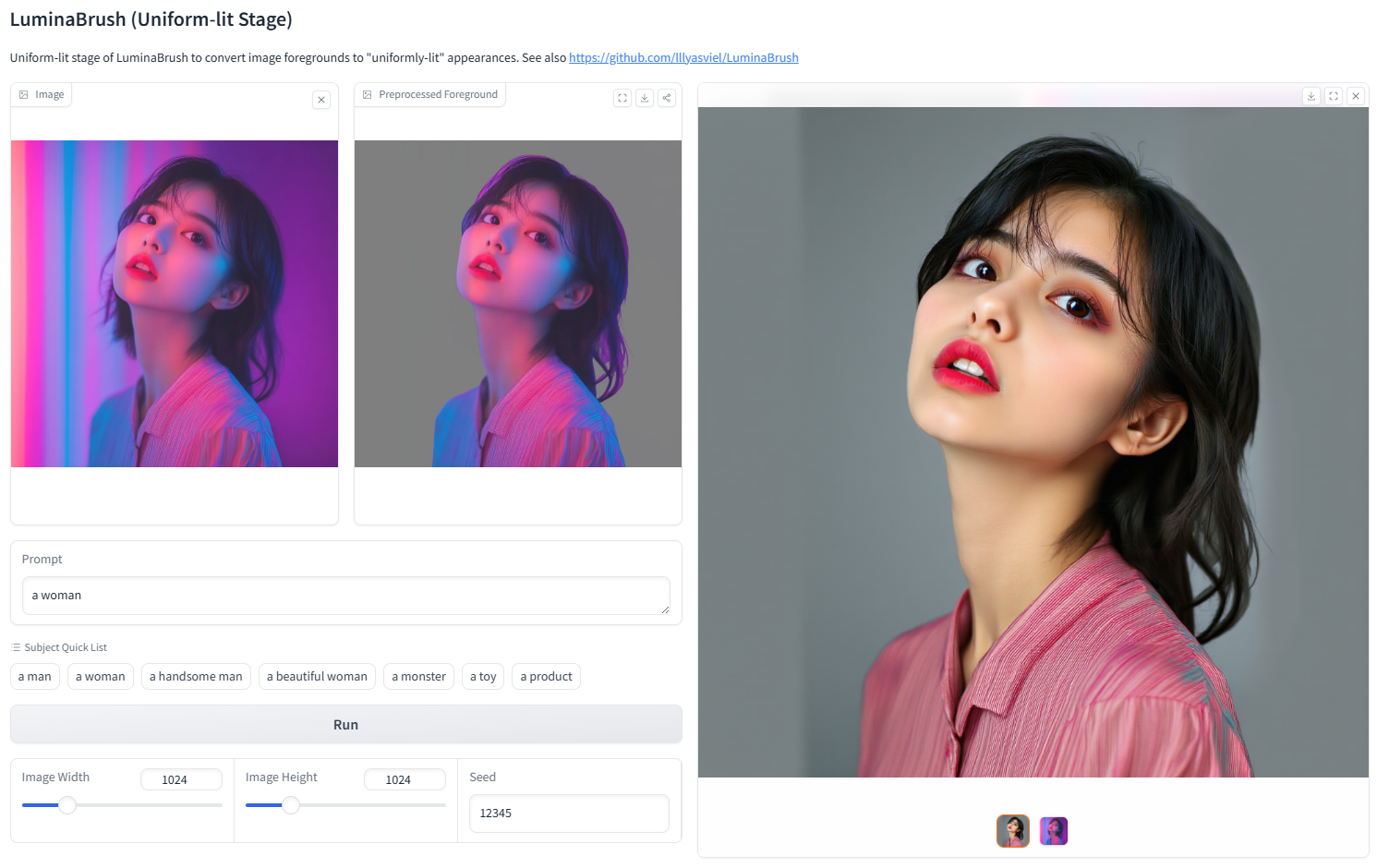View Preprocessed Foreground in fullscreen

click(x=622, y=98)
